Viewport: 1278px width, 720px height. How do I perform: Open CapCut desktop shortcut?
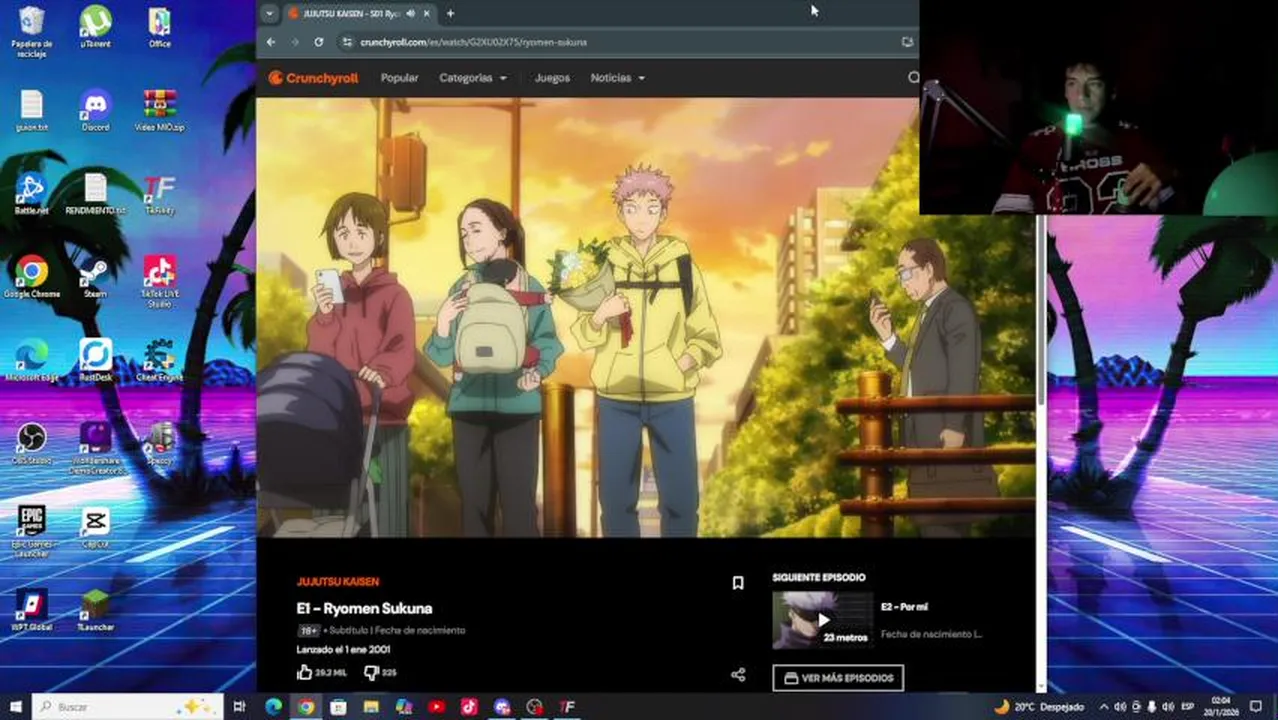point(96,528)
